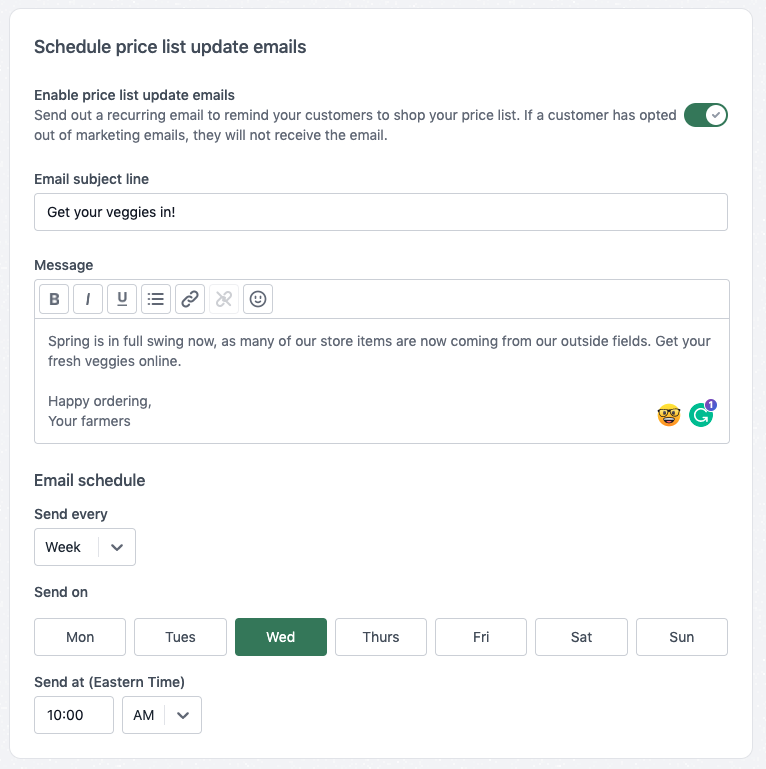Open the emoji picker in toolbar
Image resolution: width=766 pixels, height=769 pixels.
[x=258, y=298]
